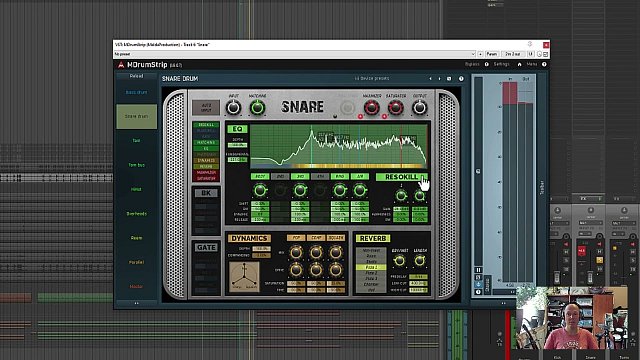Click the Bypass button

click(x=472, y=64)
